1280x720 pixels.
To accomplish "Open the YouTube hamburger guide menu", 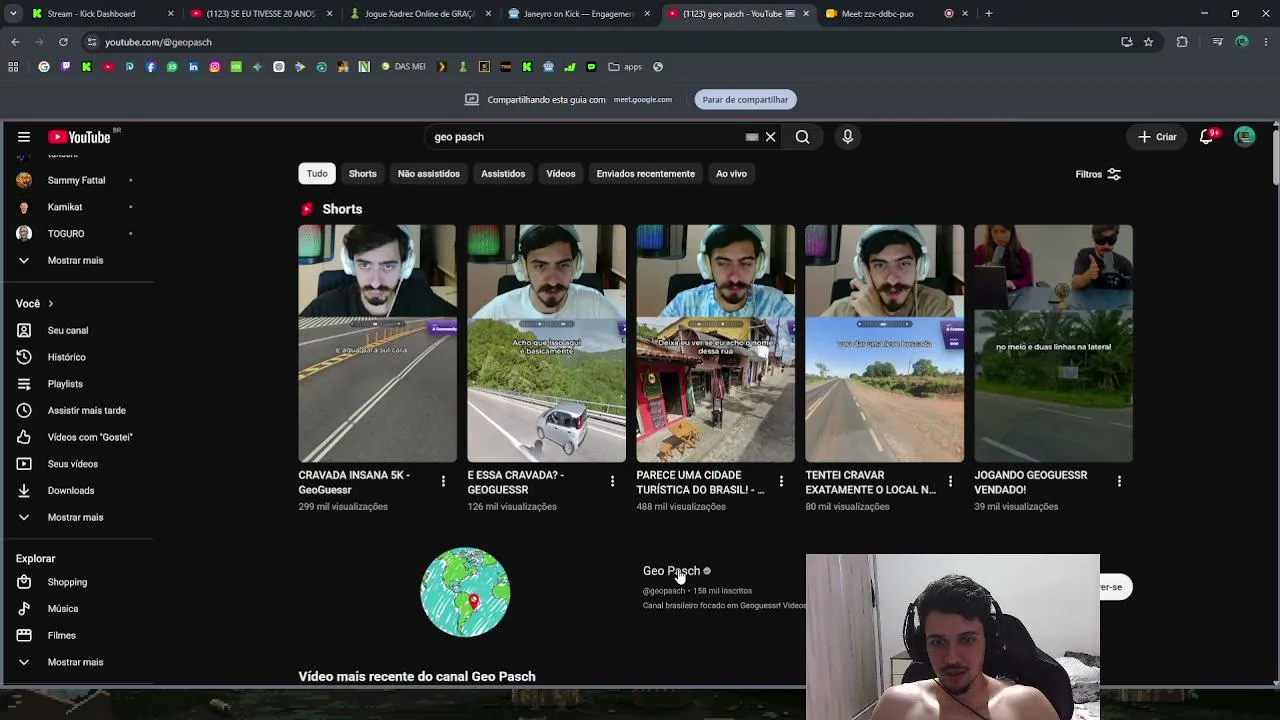I will coord(24,137).
